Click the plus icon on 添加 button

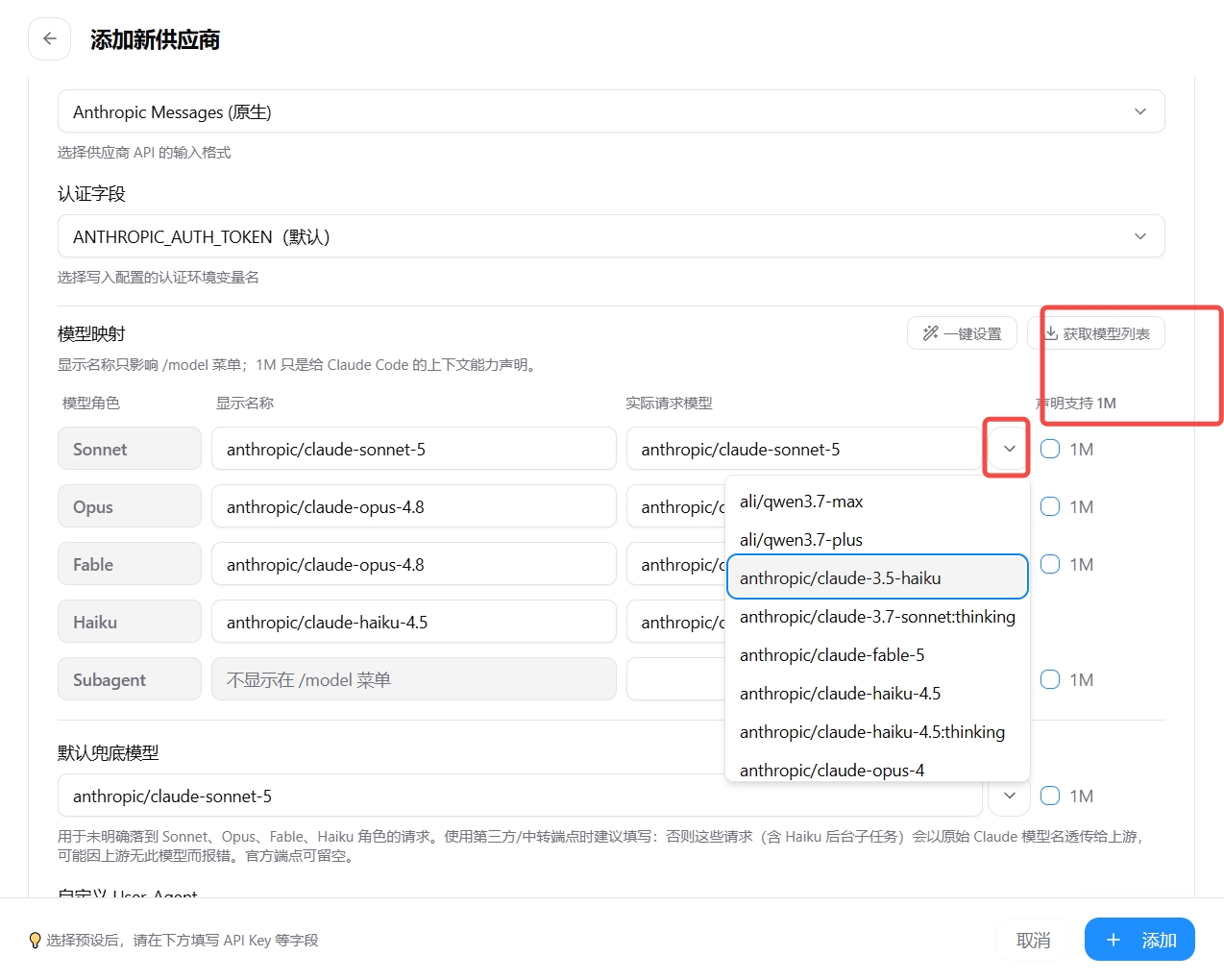pyautogui.click(x=1113, y=940)
